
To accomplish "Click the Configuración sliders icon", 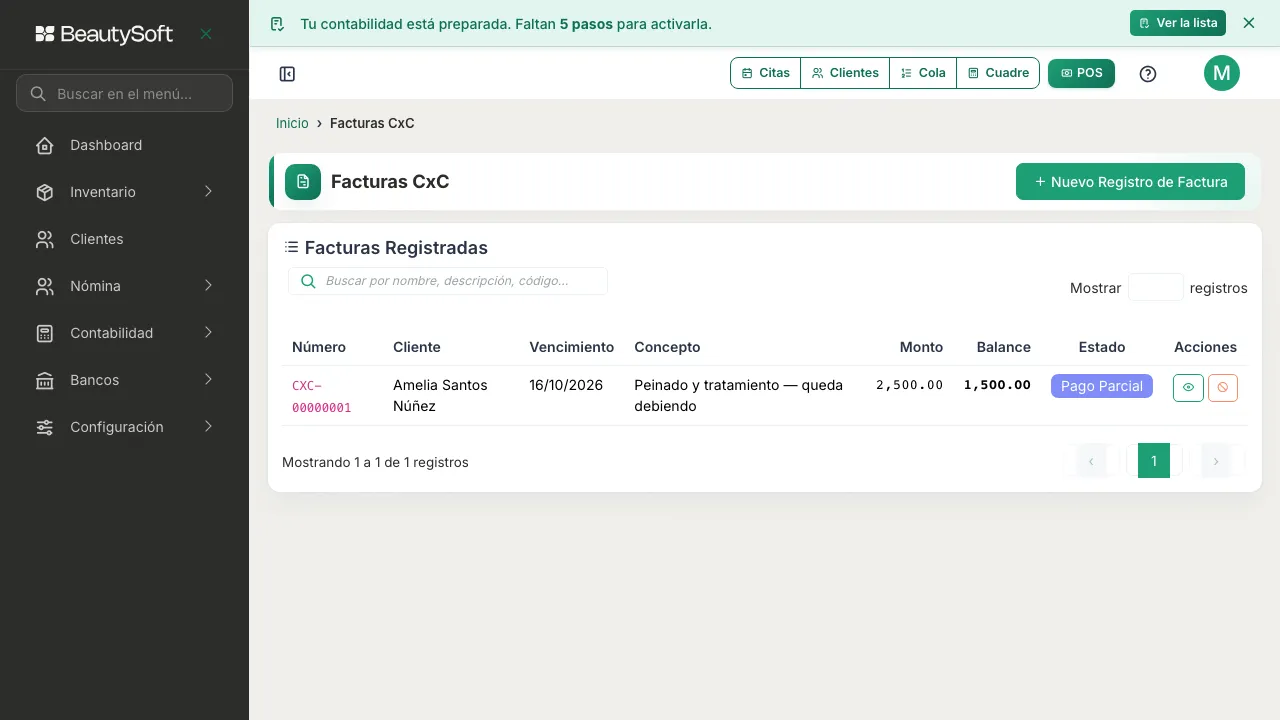I will (x=45, y=427).
